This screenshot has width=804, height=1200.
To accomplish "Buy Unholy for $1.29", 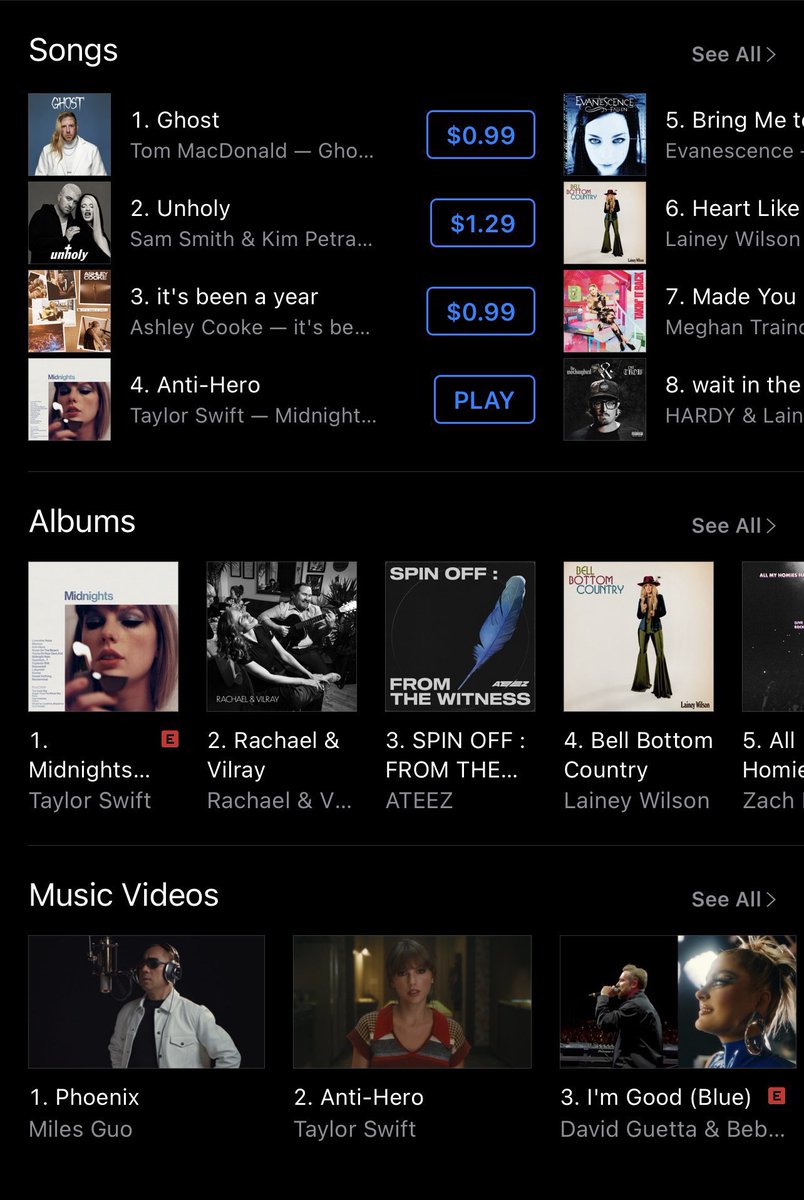I will click(483, 223).
